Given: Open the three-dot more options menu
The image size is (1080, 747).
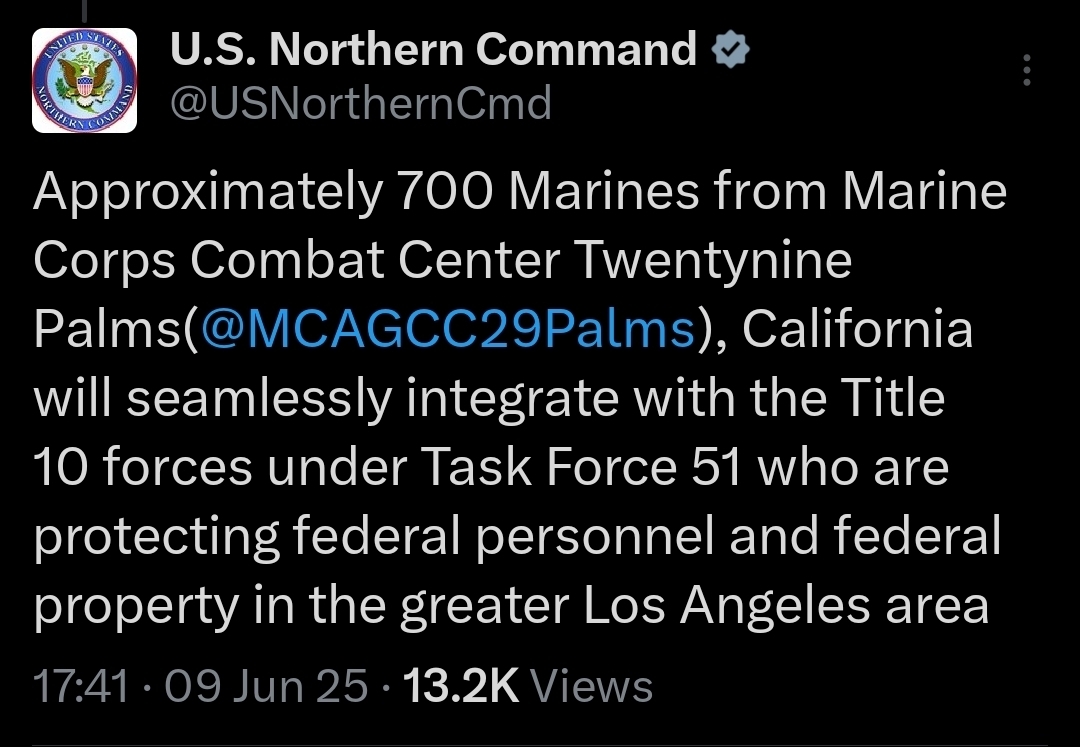Looking at the screenshot, I should (x=1027, y=71).
